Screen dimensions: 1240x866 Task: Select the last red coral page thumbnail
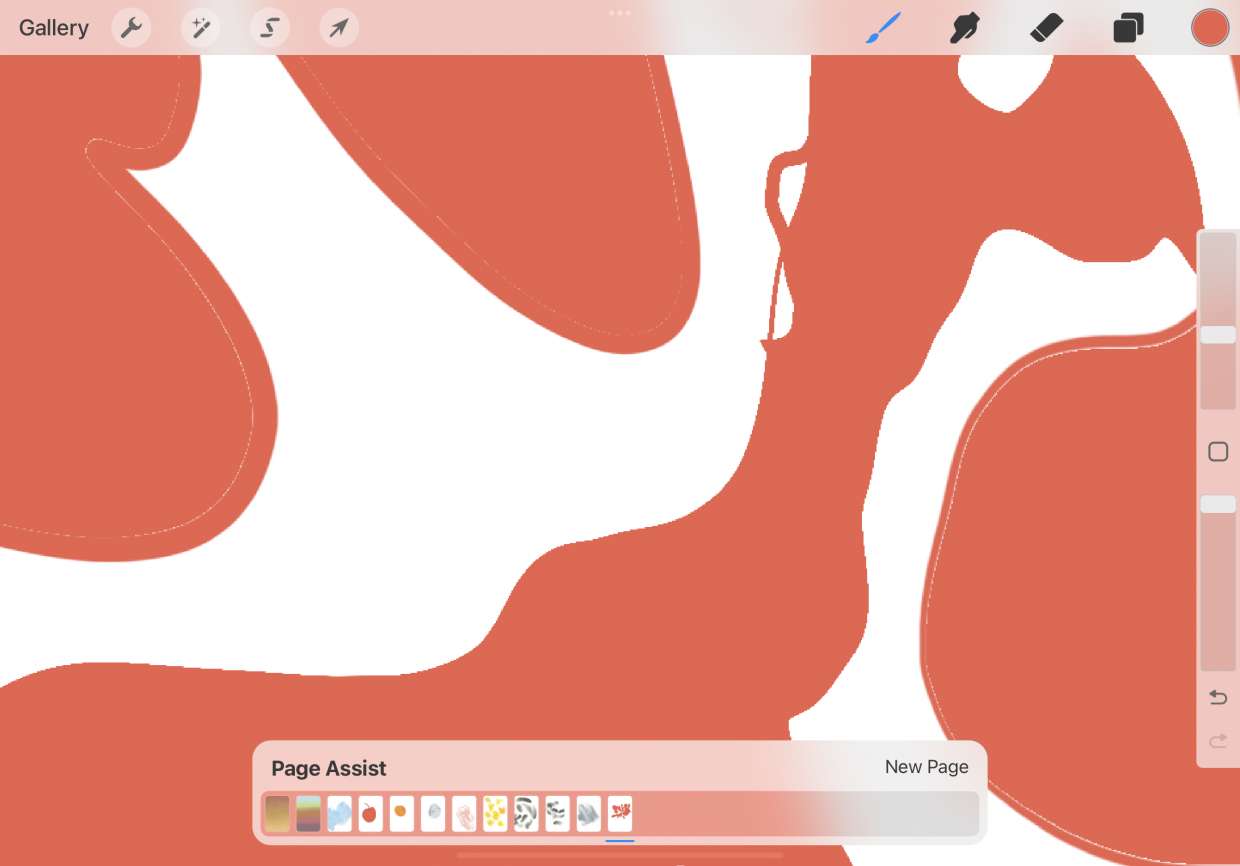tap(620, 814)
